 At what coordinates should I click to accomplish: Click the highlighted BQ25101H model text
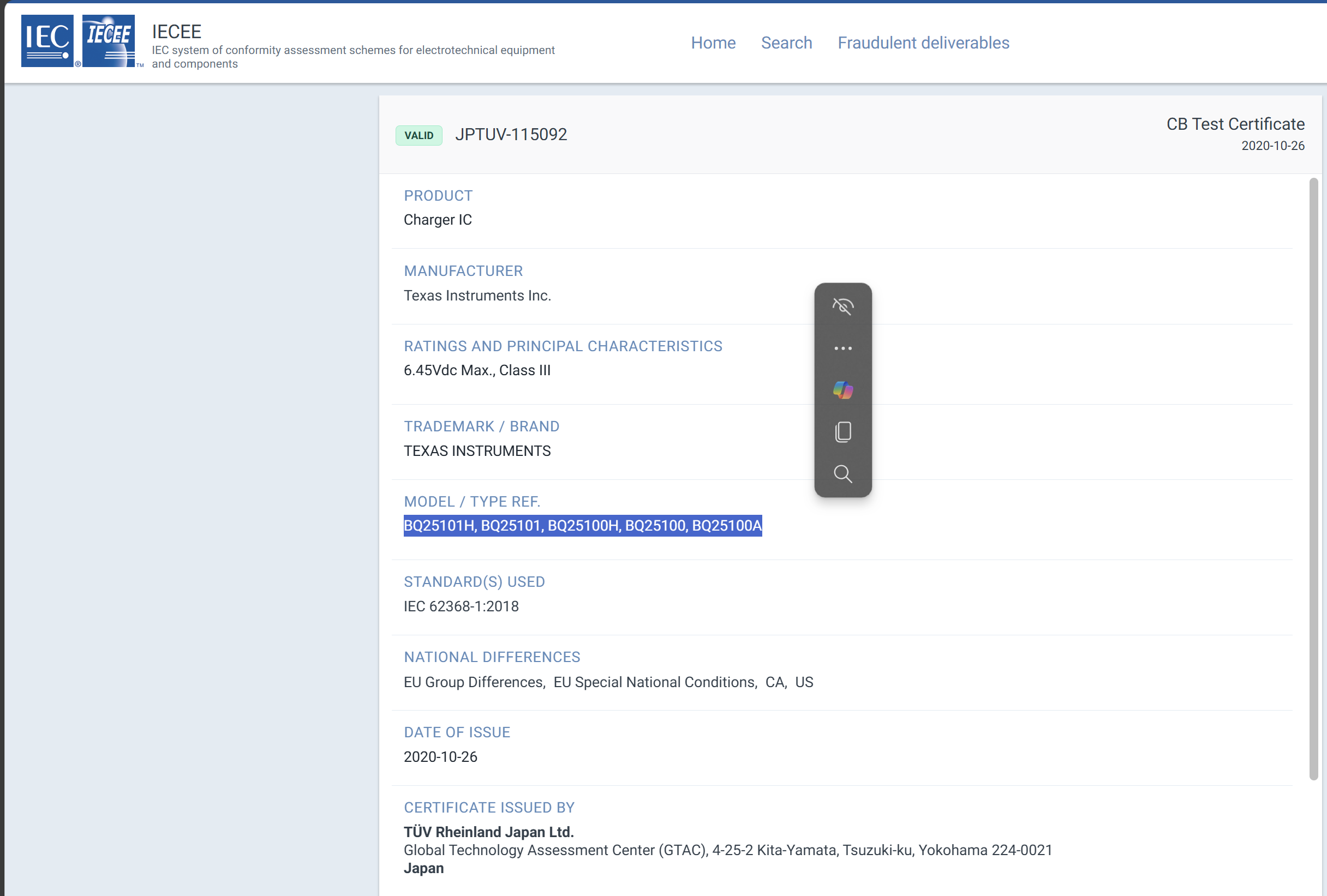(440, 526)
